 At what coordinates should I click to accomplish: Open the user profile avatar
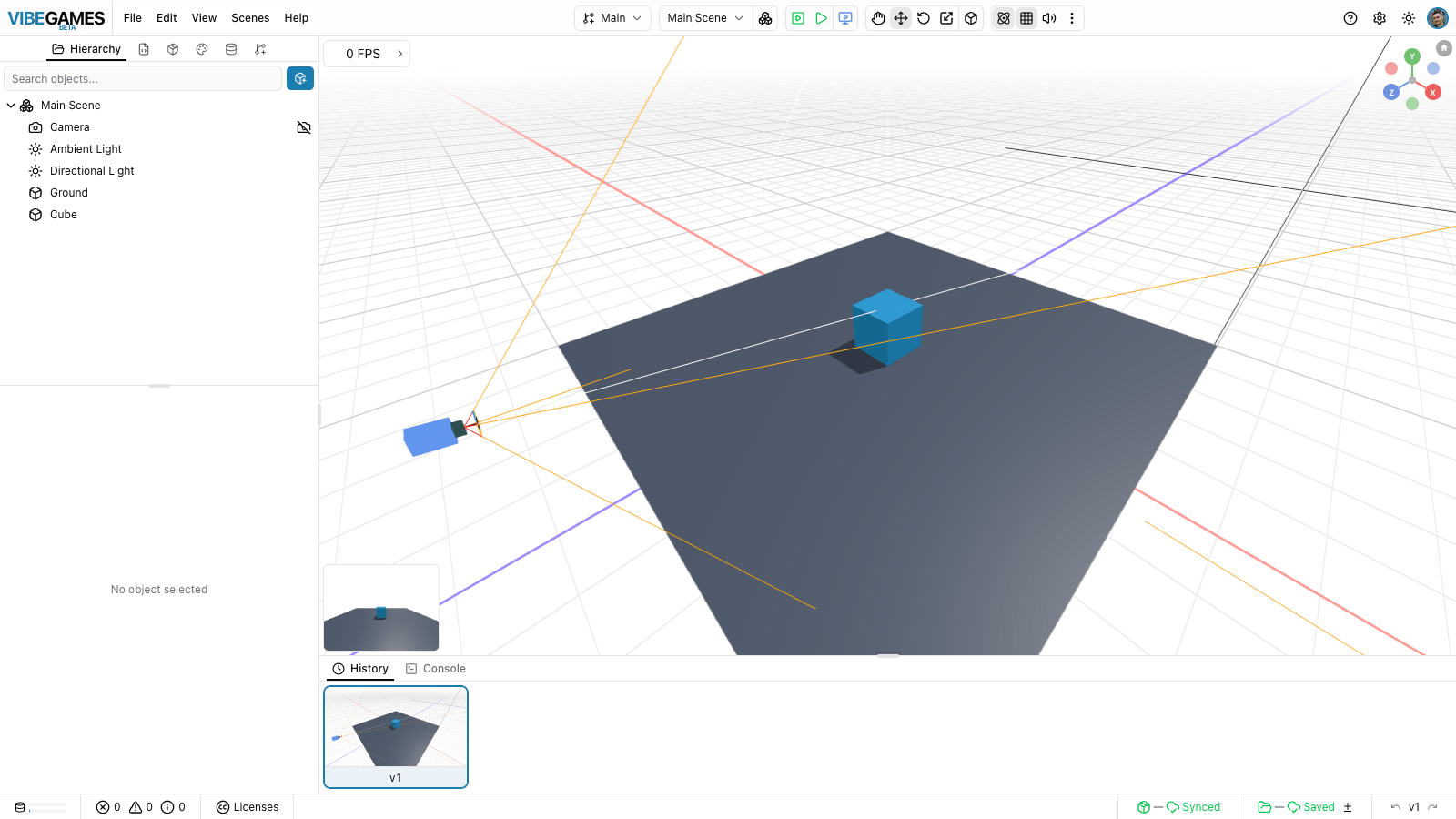(x=1438, y=18)
